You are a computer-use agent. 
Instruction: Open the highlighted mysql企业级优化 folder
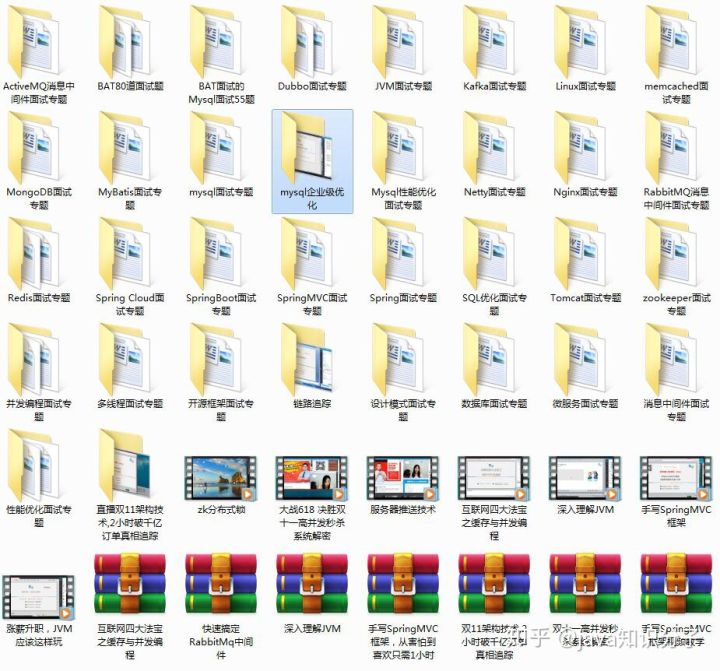[x=312, y=150]
